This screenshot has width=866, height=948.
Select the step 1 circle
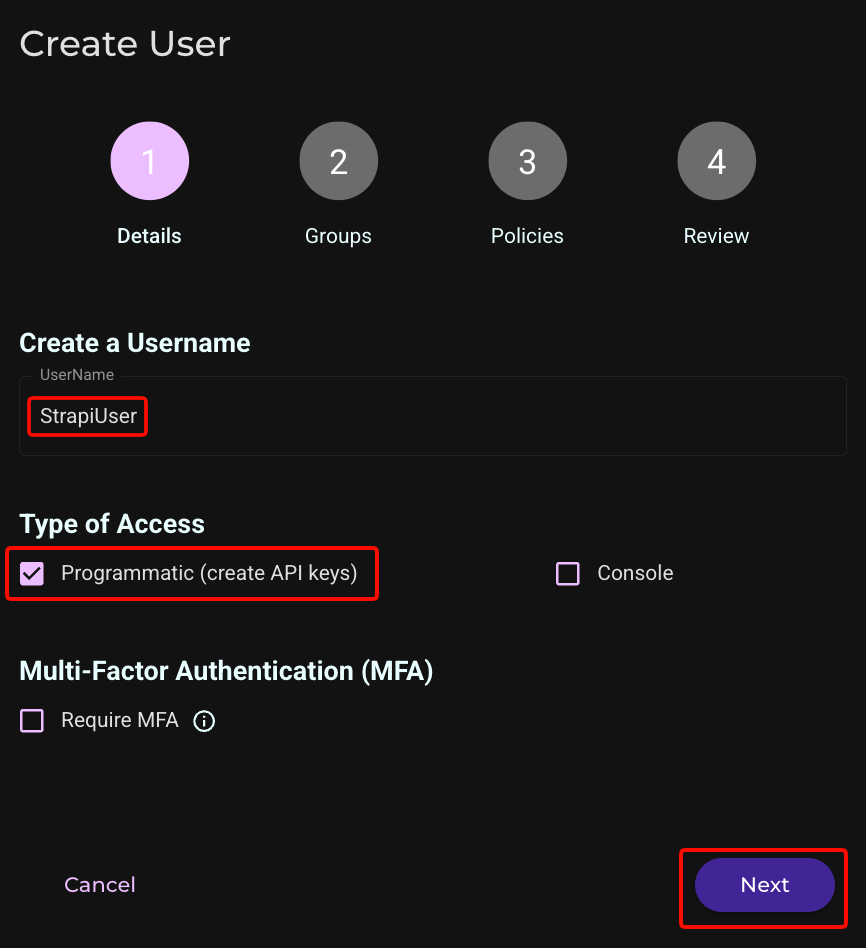[149, 161]
